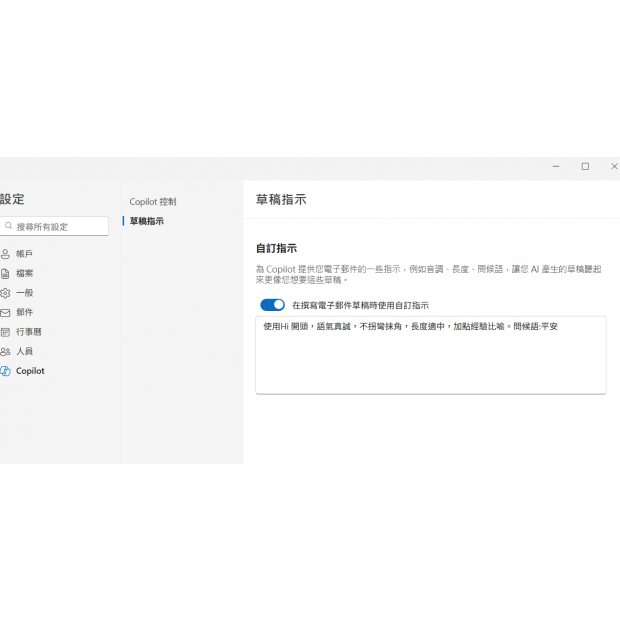Viewport: 620px width, 620px height.
Task: Click the Copilot logo icon in sidebar
Action: pyautogui.click(x=5, y=371)
